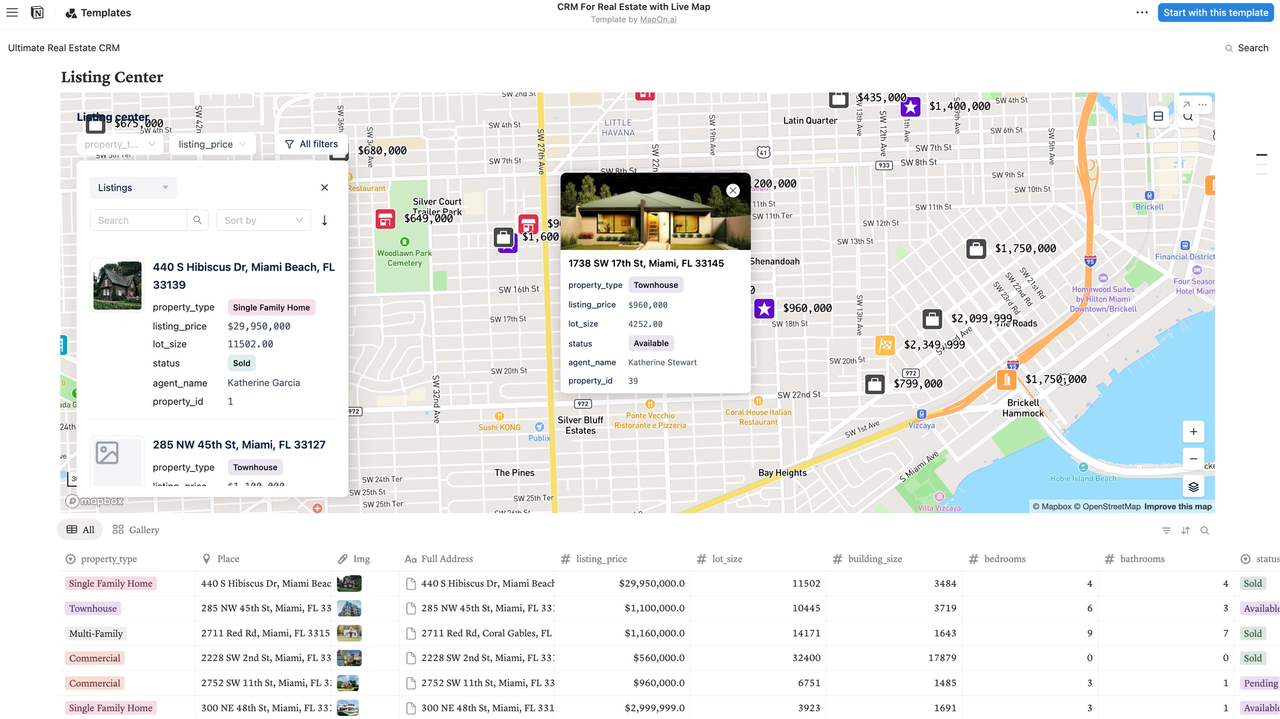Zoom in on the map
Screen dimensions: 1280x719
(x=1193, y=432)
